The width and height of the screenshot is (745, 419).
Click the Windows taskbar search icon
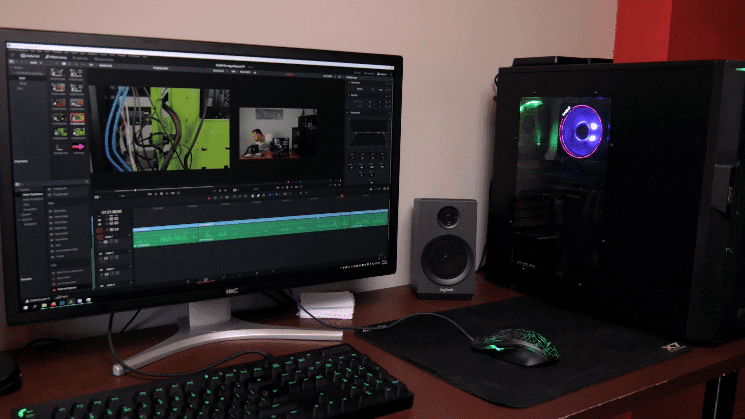(35, 306)
